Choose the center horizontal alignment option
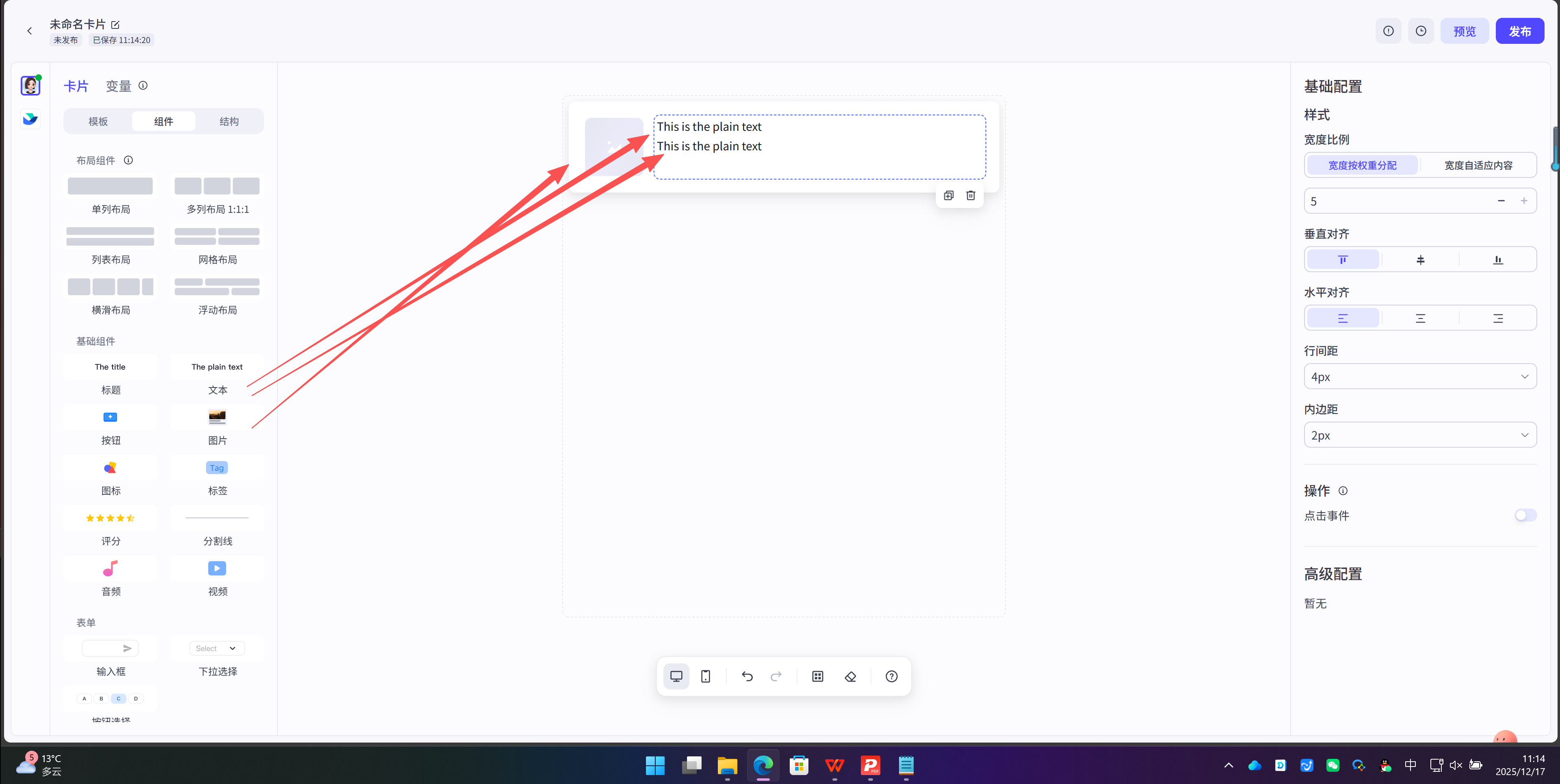This screenshot has height=784, width=1560. pyautogui.click(x=1420, y=318)
